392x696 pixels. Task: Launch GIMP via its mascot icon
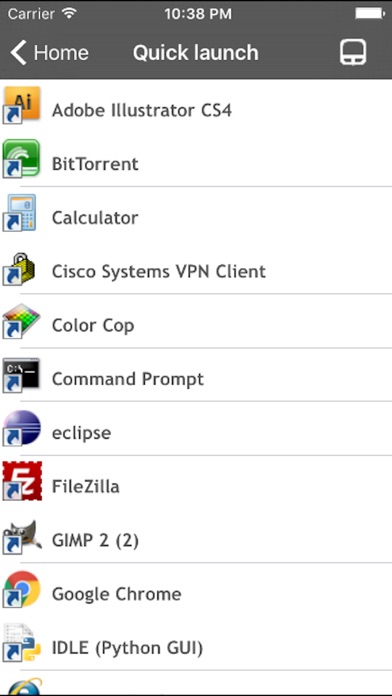22,537
